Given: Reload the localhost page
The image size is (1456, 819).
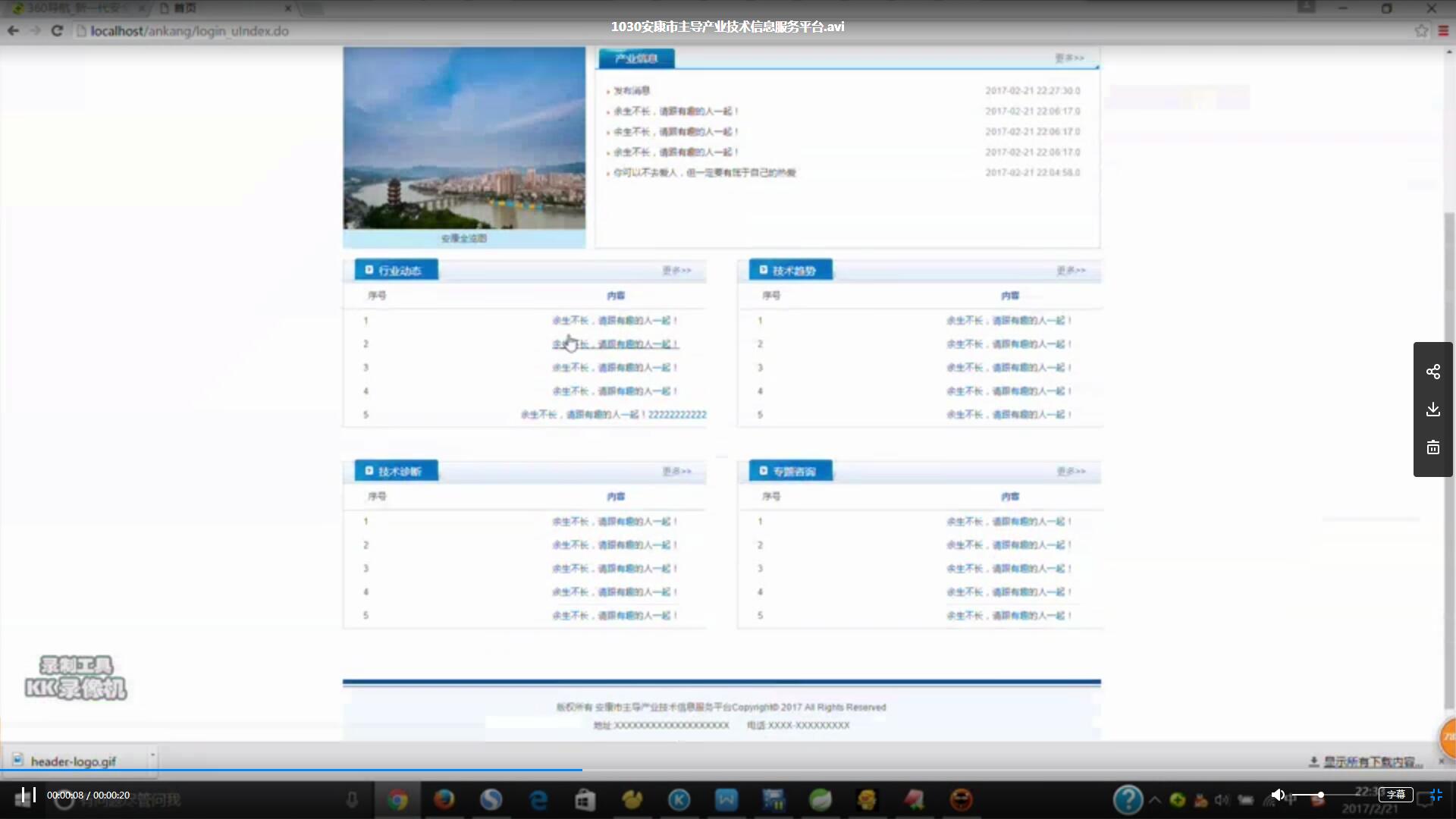Looking at the screenshot, I should (x=57, y=31).
